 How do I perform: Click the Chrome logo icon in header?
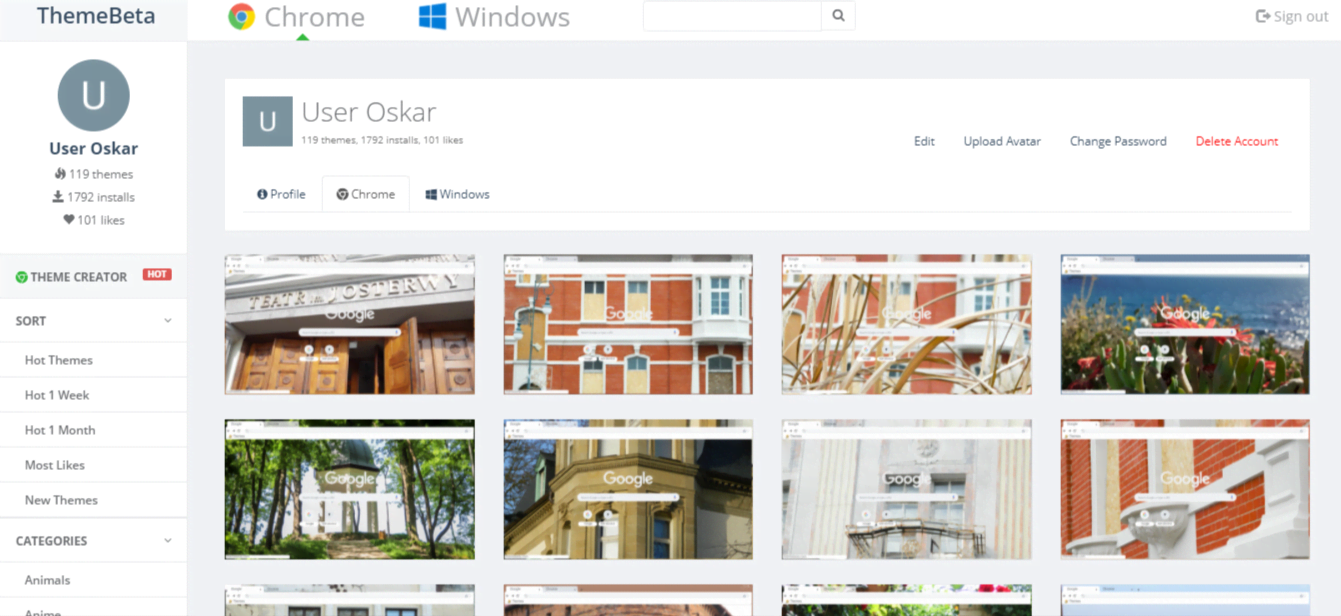pos(241,17)
